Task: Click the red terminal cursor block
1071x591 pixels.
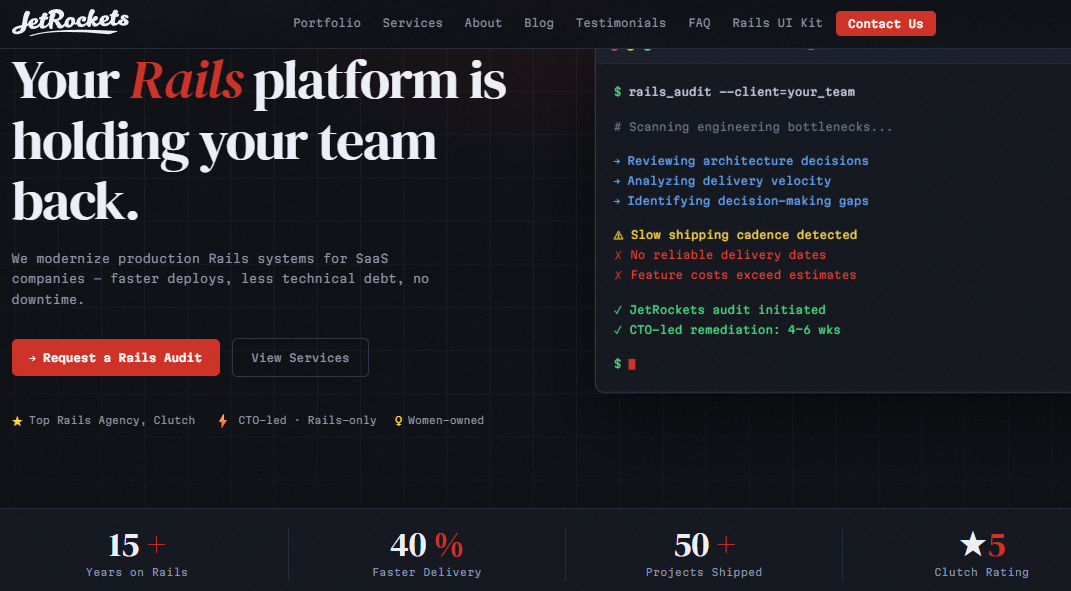Action: [632, 364]
